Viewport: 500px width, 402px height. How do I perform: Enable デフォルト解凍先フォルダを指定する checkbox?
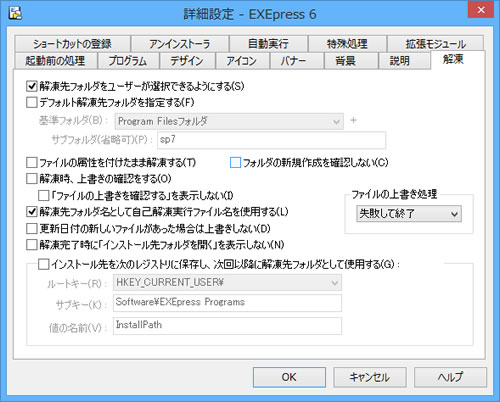pos(32,102)
